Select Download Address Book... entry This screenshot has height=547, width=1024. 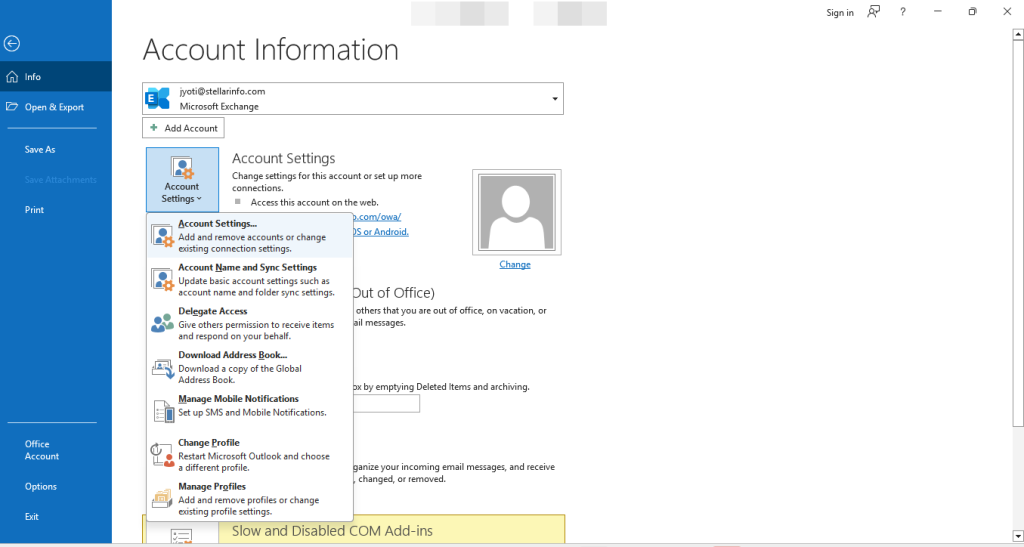click(x=250, y=367)
